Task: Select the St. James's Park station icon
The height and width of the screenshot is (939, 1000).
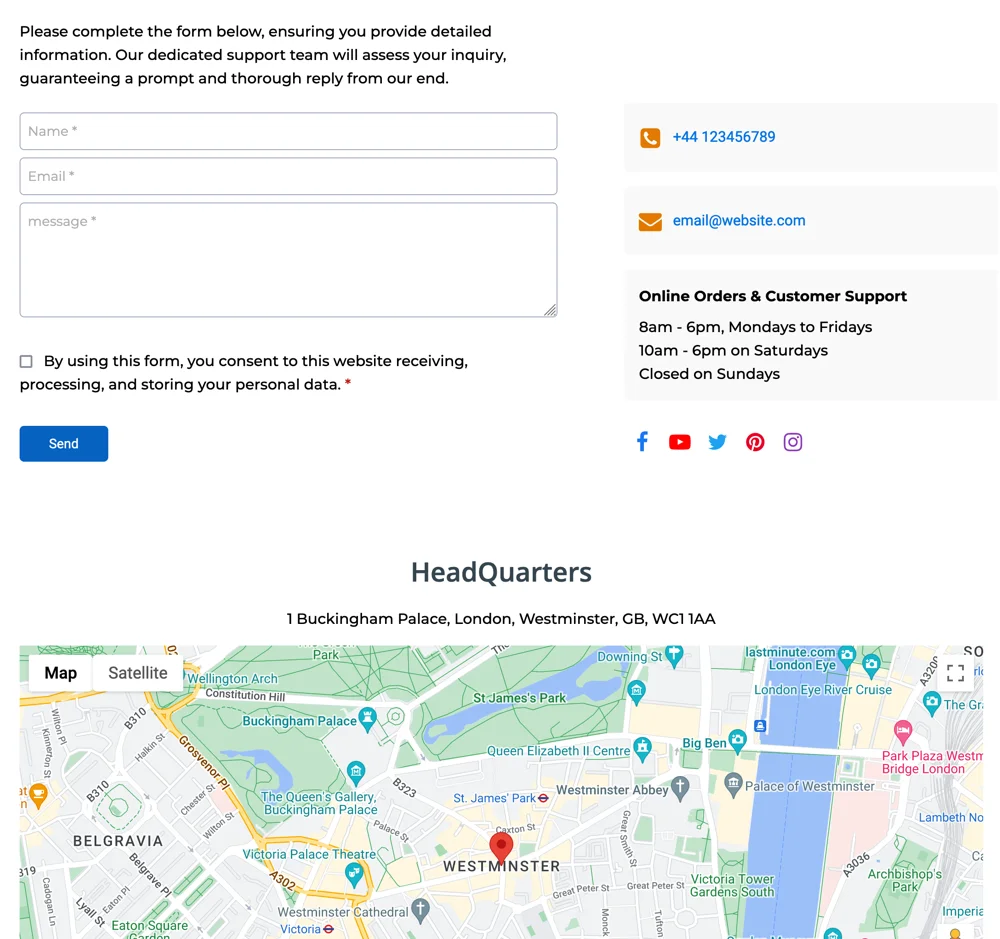Action: 543,798
